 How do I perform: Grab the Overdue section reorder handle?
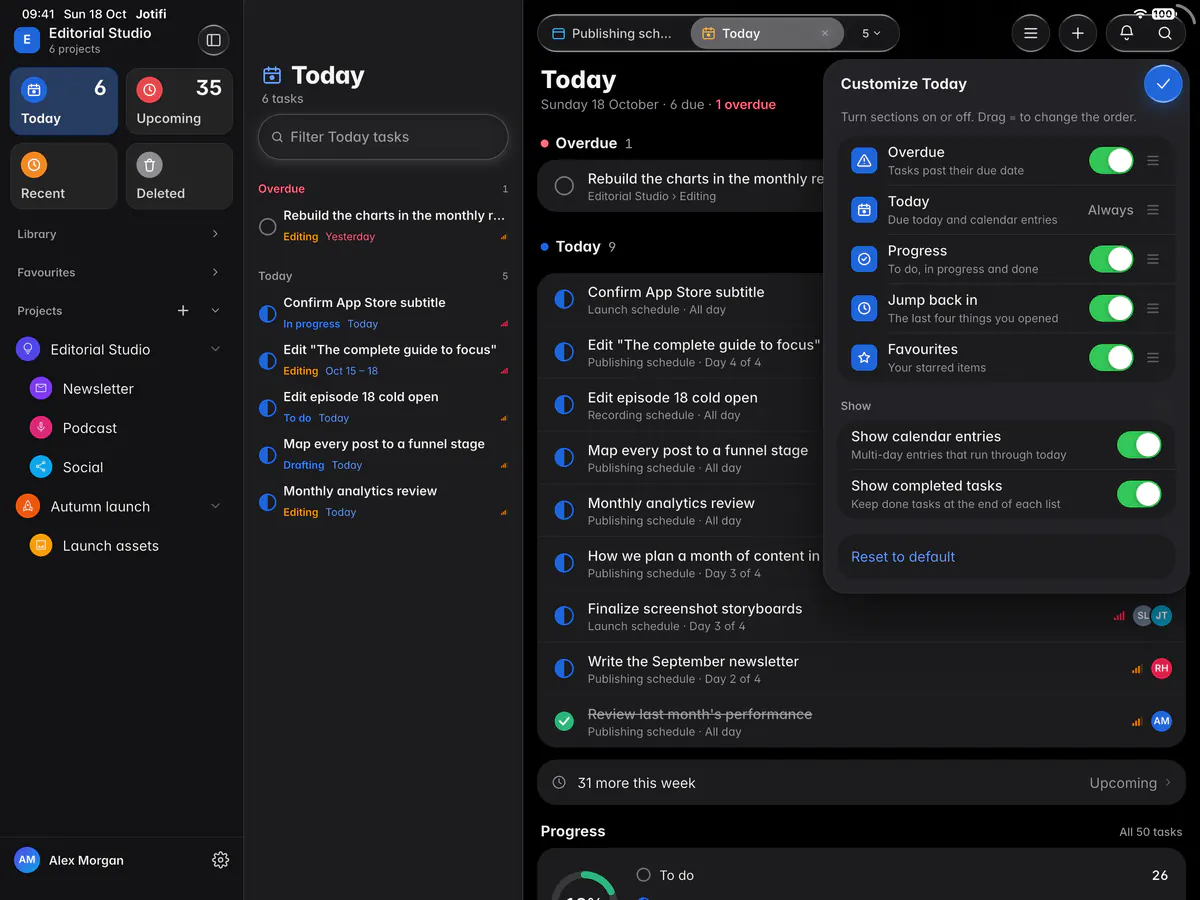1153,161
